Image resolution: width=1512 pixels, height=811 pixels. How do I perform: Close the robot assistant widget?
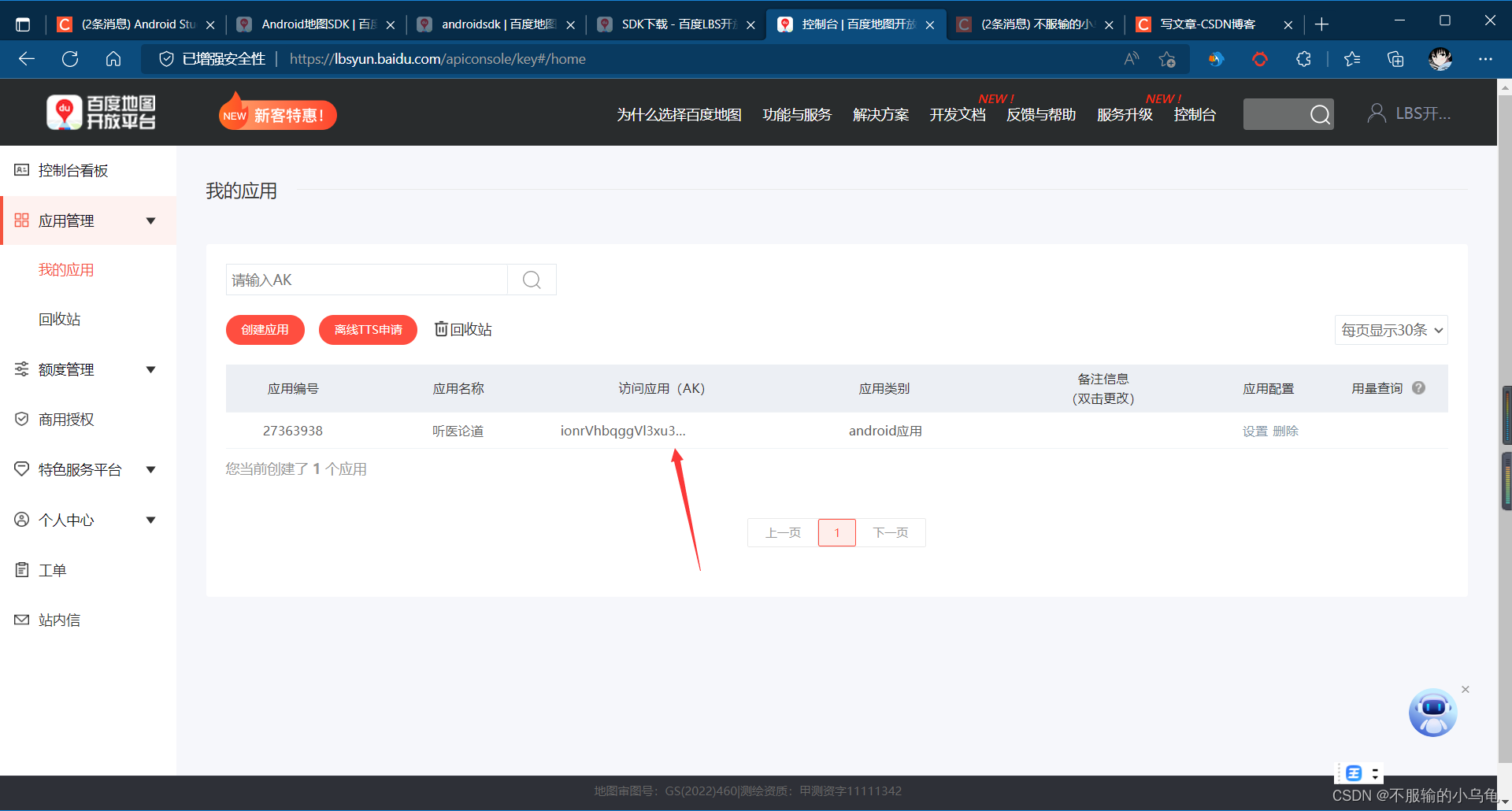(x=1466, y=689)
